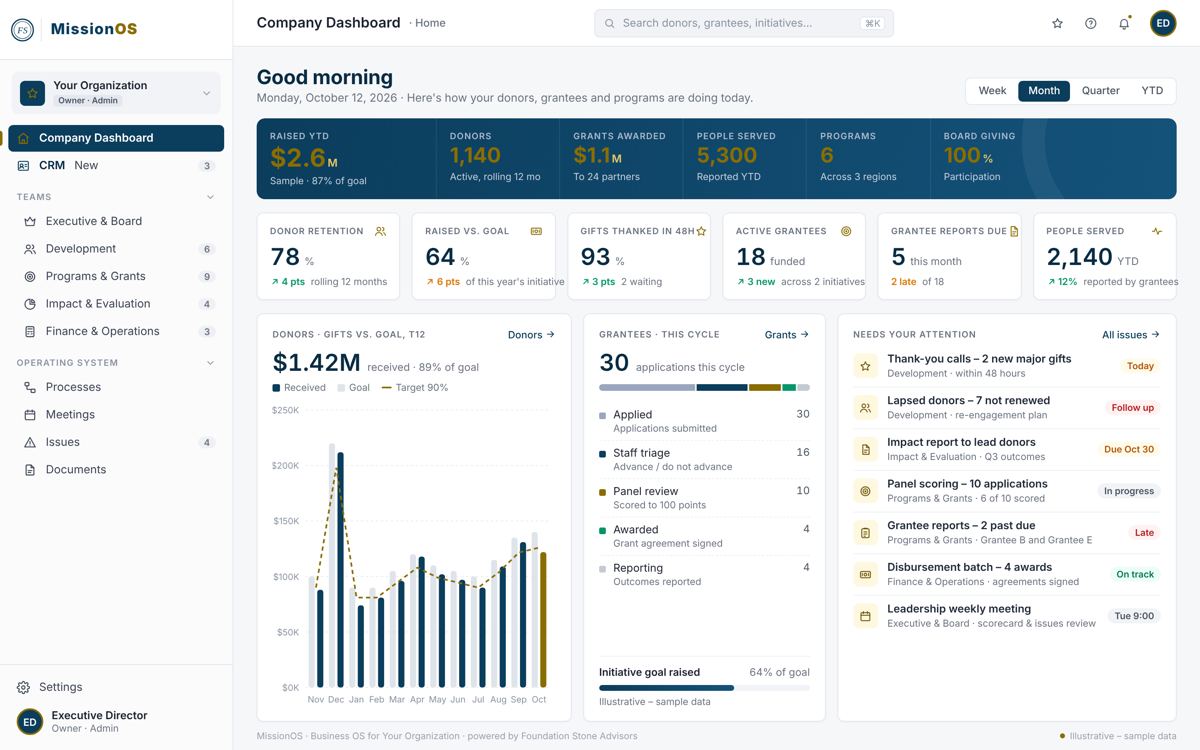
Task: Click the star favorite icon in header
Action: tap(1057, 23)
